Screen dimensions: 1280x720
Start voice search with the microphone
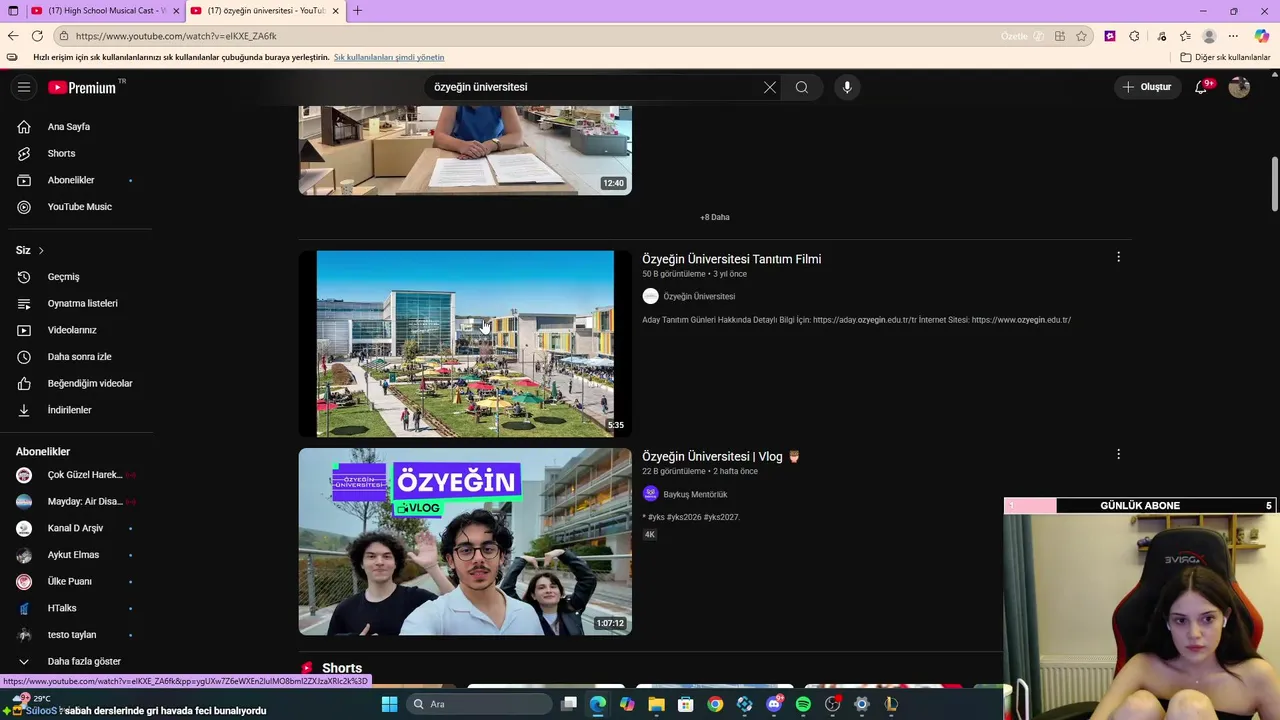click(847, 87)
